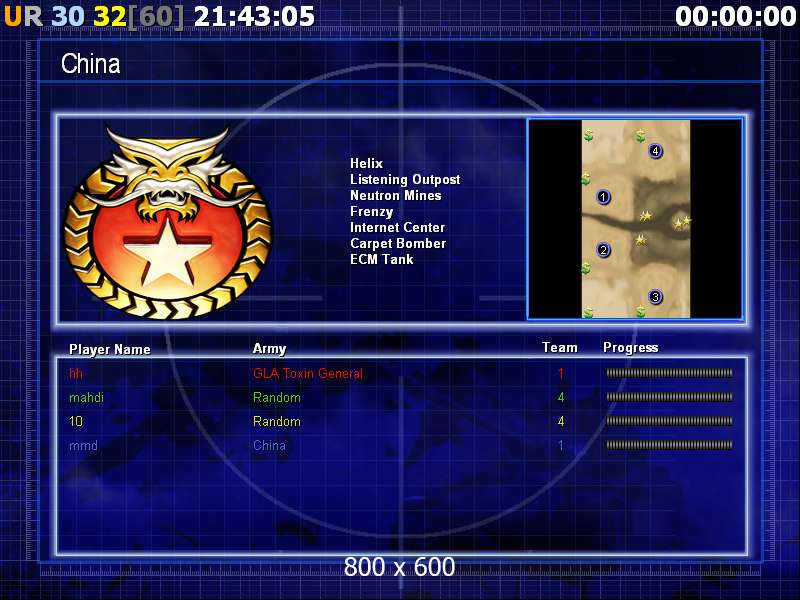This screenshot has height=600, width=800.
Task: Click player 10's progress bar
Action: (x=669, y=421)
